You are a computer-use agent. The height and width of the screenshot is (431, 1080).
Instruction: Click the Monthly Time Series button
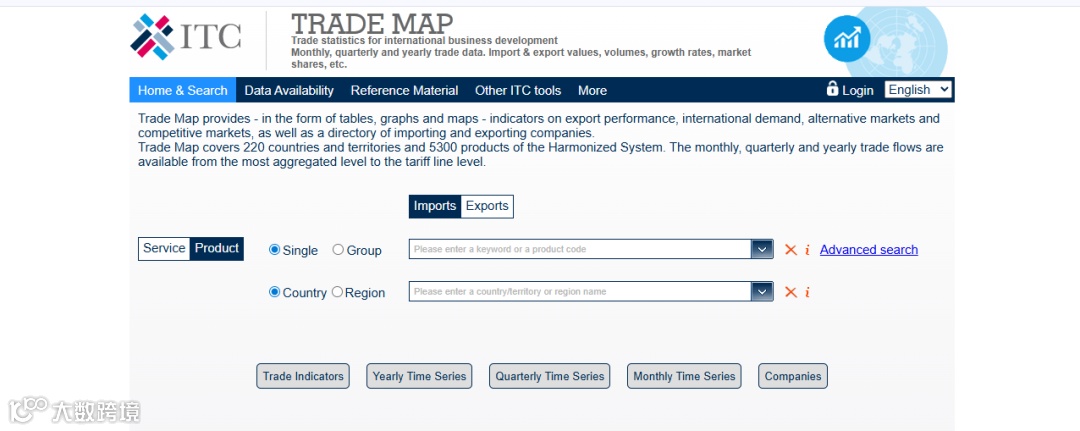684,376
